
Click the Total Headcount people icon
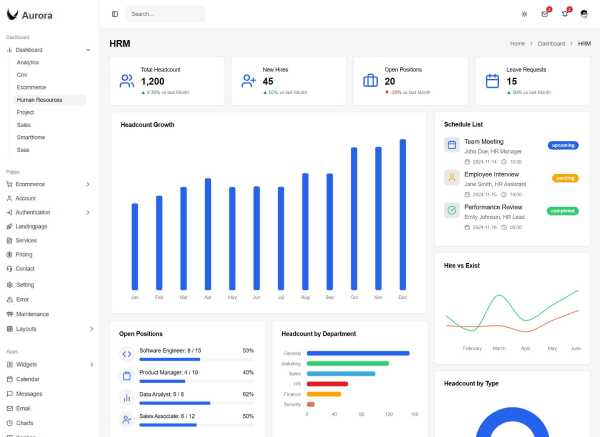coord(127,81)
